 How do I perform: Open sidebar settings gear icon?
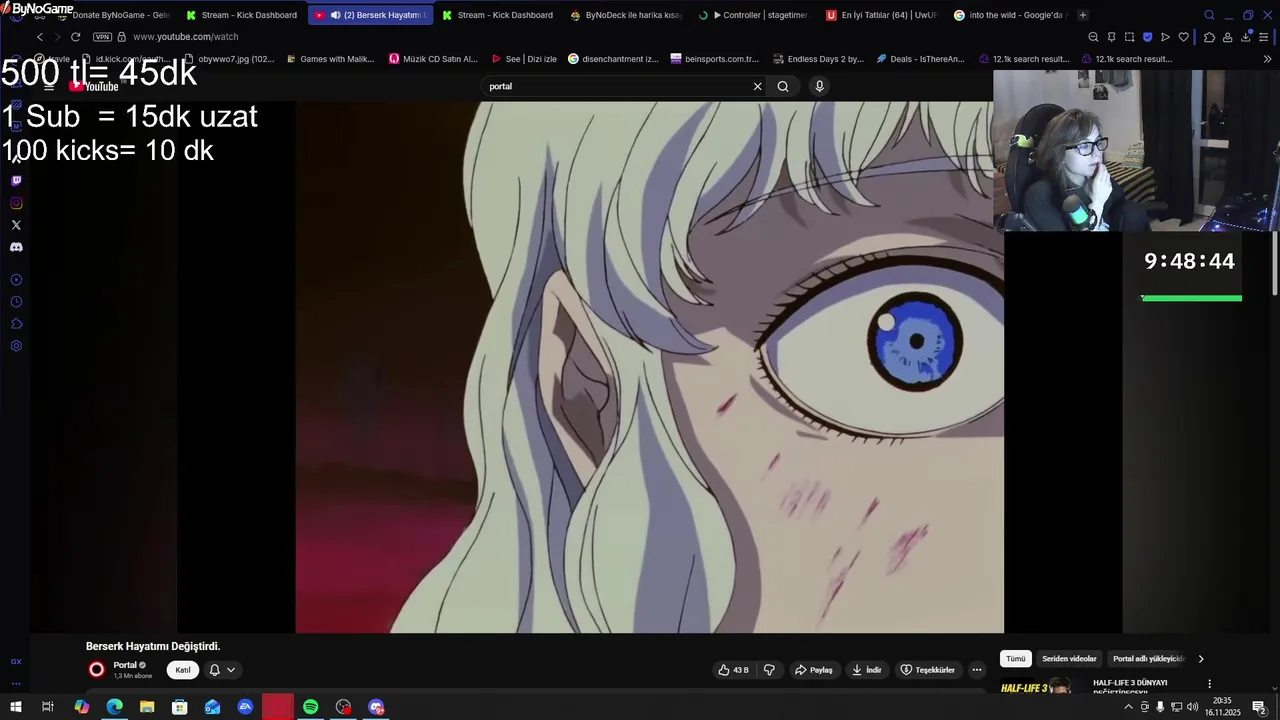(16, 346)
